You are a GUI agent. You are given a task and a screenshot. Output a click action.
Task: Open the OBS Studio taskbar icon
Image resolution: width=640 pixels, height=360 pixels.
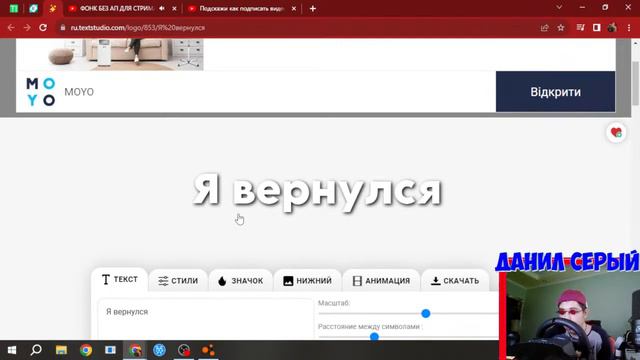coord(184,350)
